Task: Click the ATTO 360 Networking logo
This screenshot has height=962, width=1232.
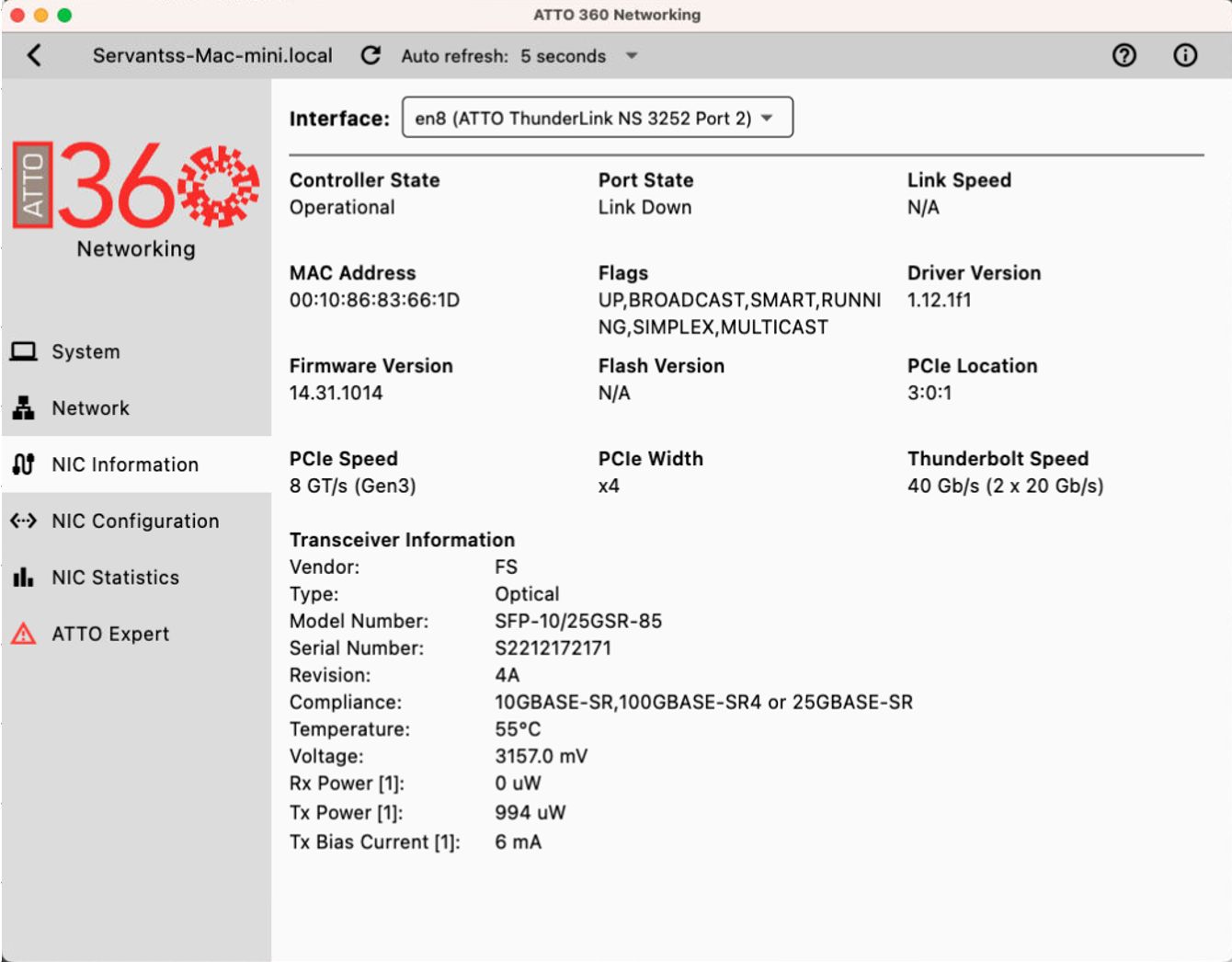Action: click(136, 198)
